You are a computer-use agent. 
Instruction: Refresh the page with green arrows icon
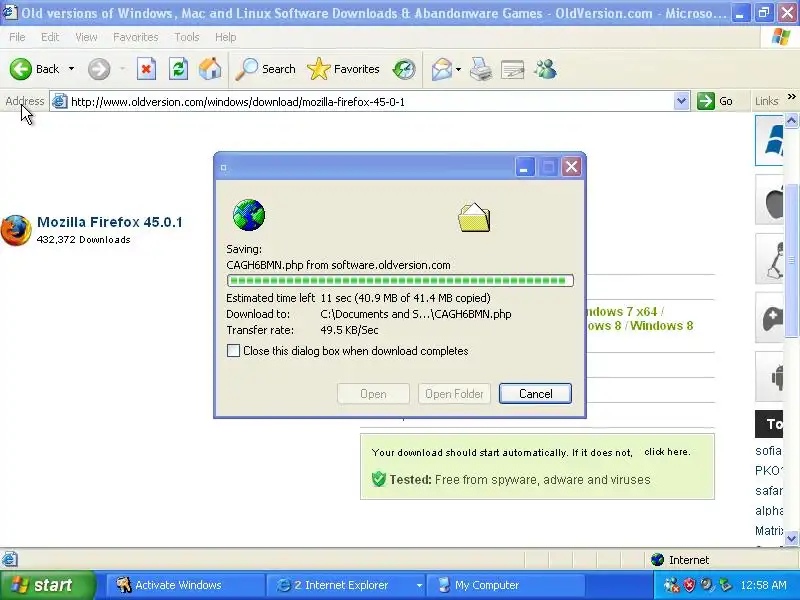coord(178,69)
